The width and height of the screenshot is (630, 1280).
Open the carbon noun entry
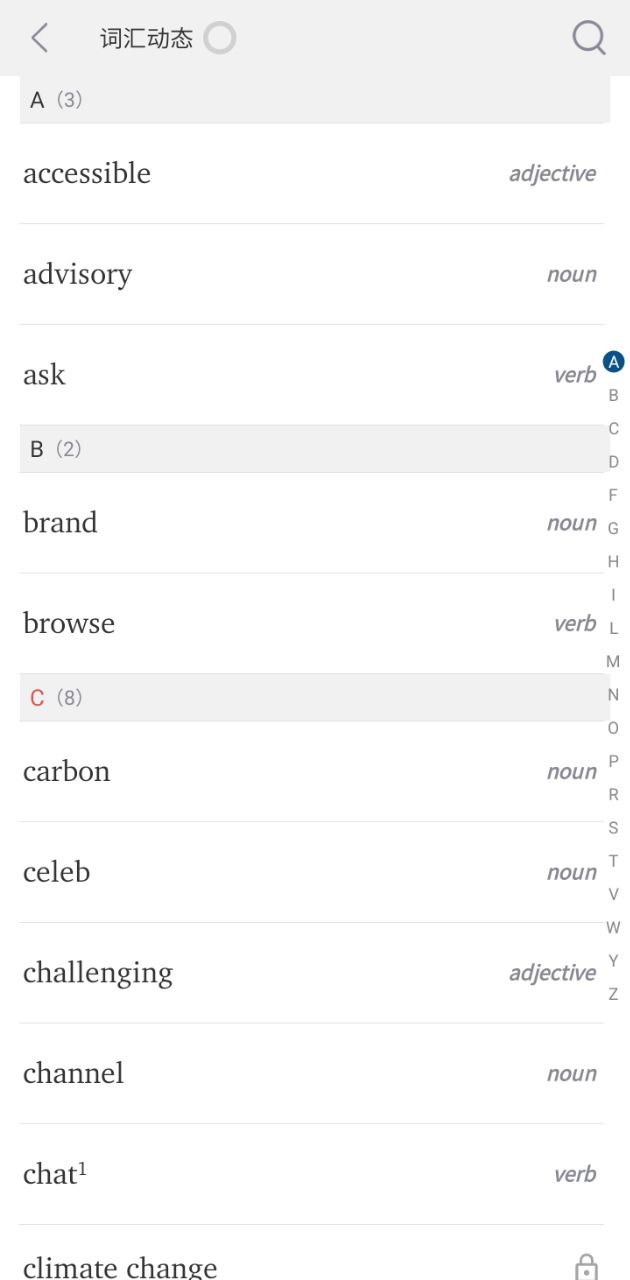coord(66,771)
